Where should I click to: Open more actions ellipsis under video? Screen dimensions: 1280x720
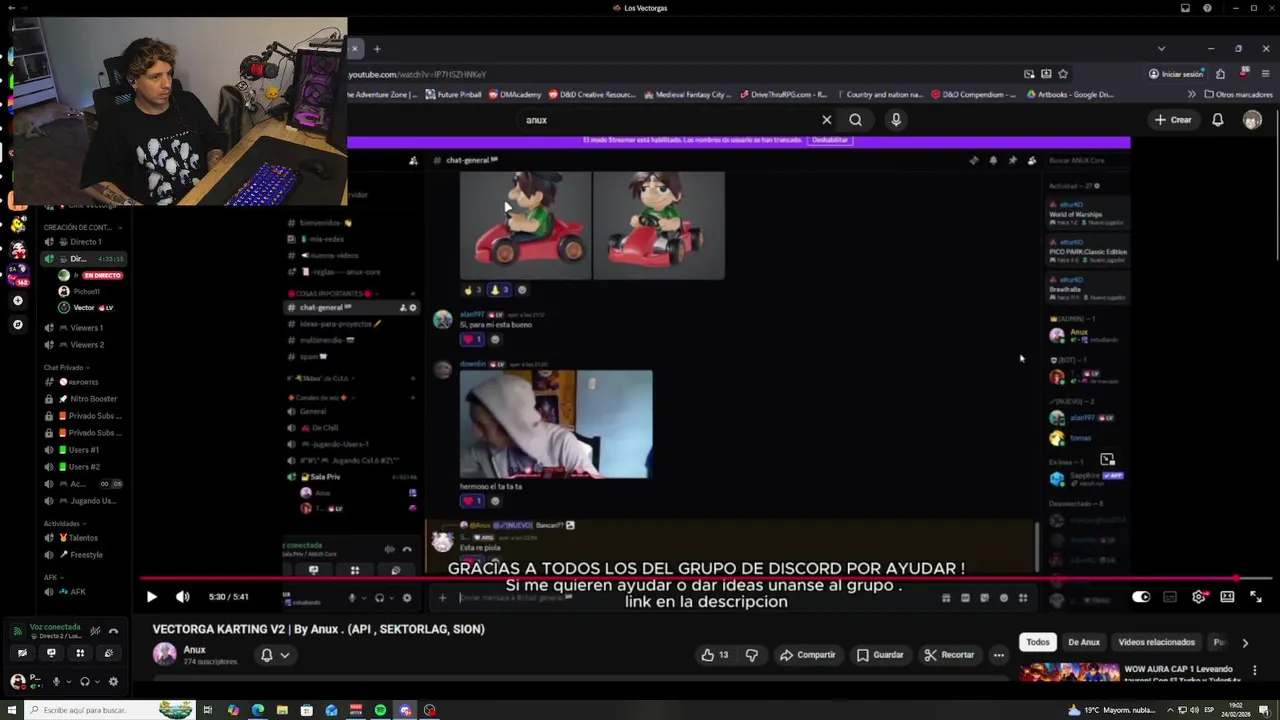click(x=998, y=655)
